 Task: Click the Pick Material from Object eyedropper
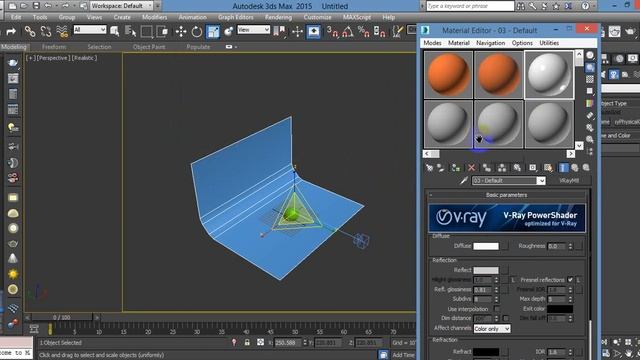(464, 180)
